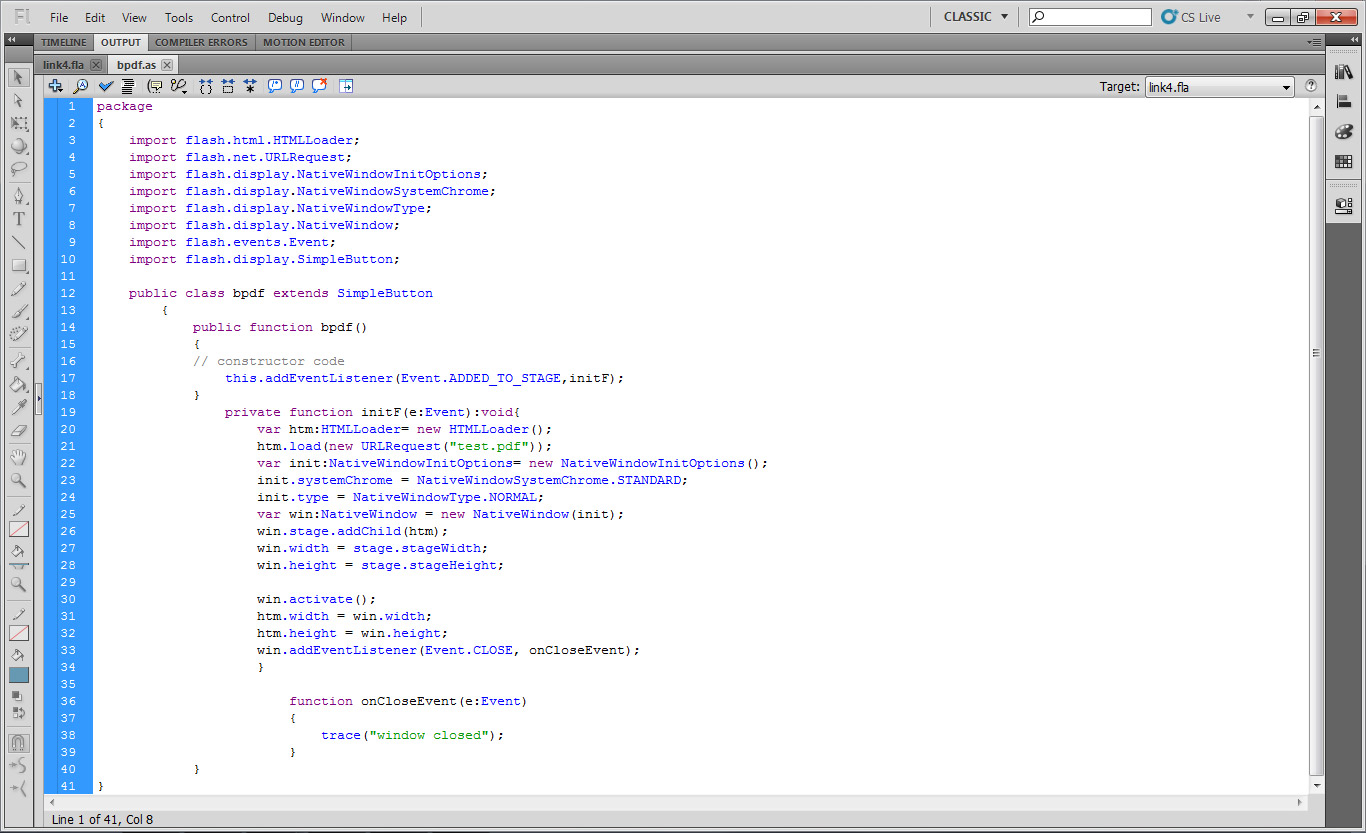
Task: Apply line comment to selection
Action: [297, 87]
